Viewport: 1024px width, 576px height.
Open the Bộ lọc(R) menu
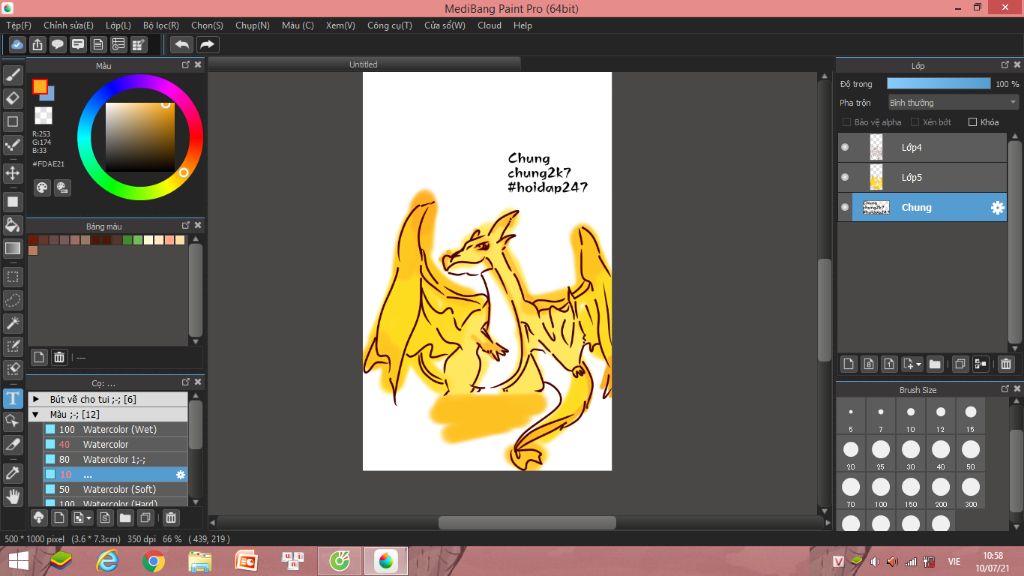[x=161, y=25]
